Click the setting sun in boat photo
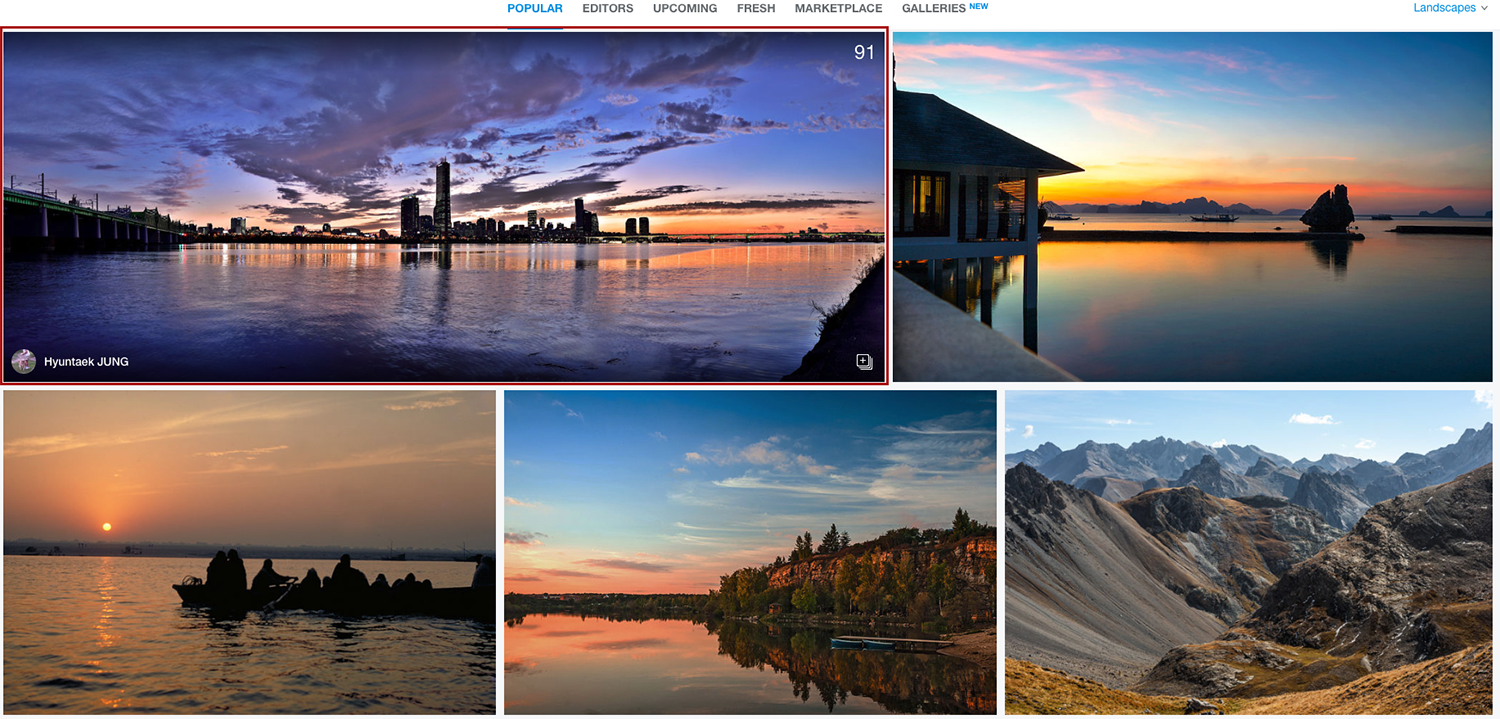Image resolution: width=1500 pixels, height=719 pixels. [x=107, y=526]
